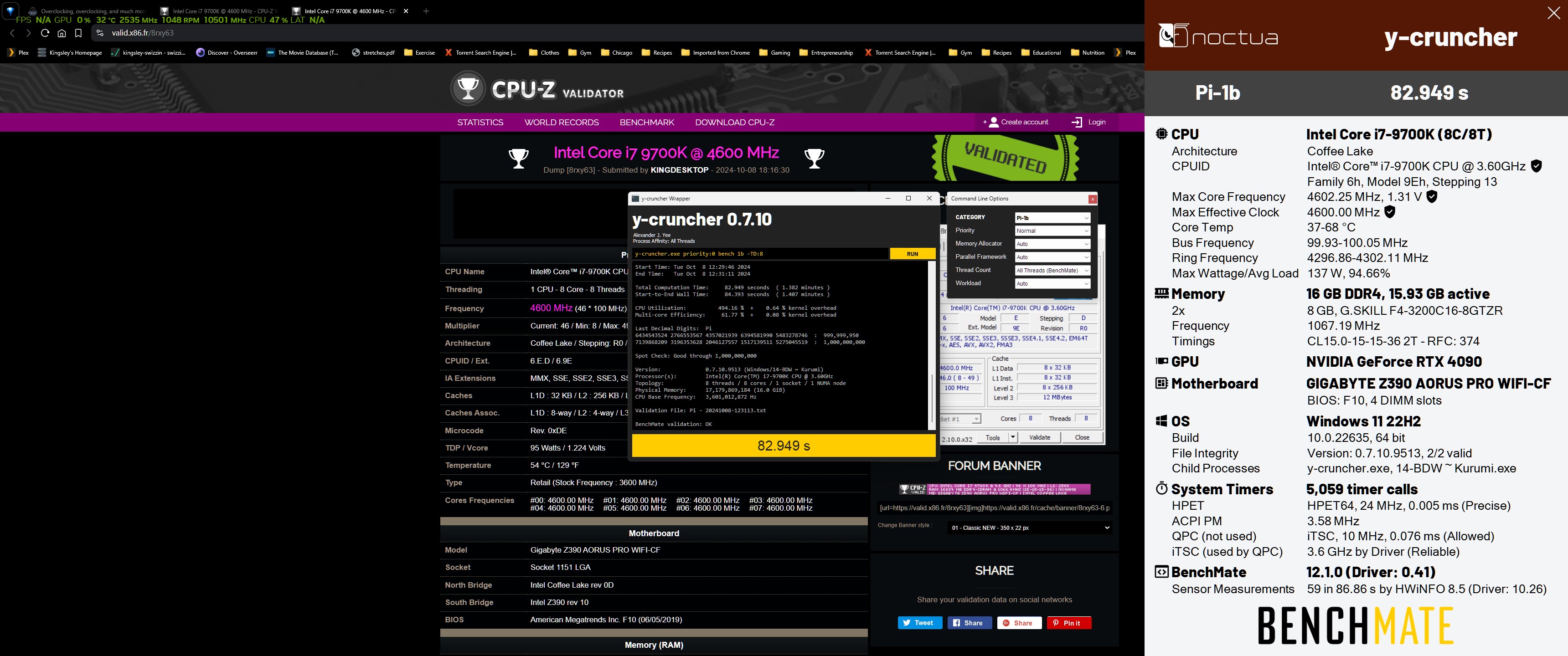Click Tweet share button
Screen dimensions: 1568x656
point(920,623)
